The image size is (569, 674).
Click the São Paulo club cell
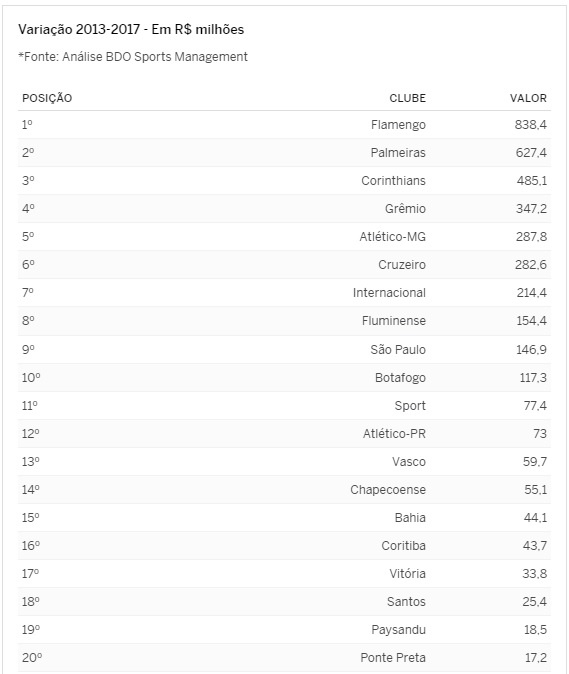click(398, 349)
